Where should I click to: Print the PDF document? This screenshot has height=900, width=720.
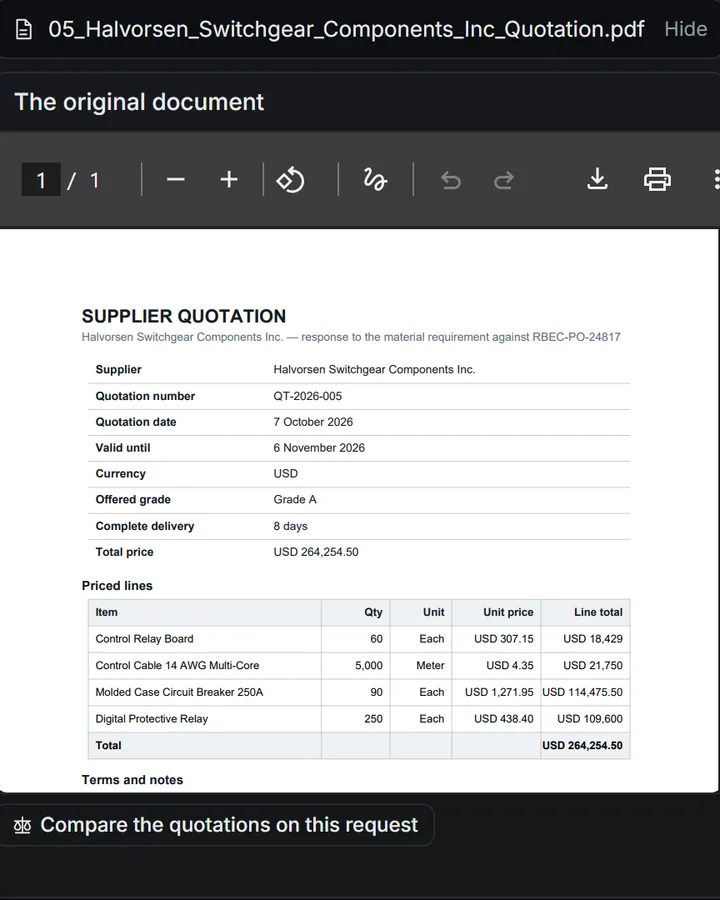click(657, 179)
